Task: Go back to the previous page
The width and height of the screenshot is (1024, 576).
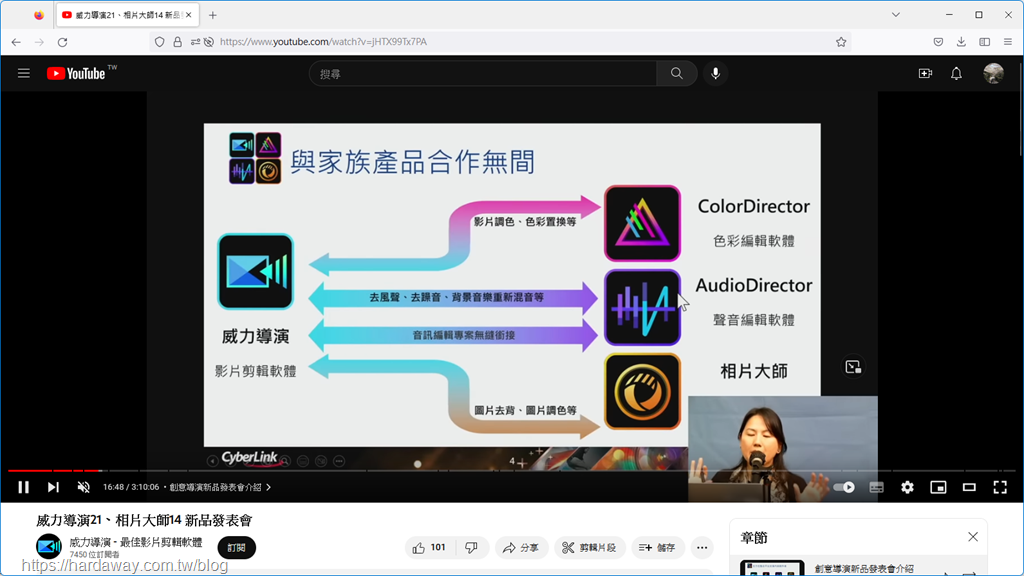Action: (x=16, y=42)
